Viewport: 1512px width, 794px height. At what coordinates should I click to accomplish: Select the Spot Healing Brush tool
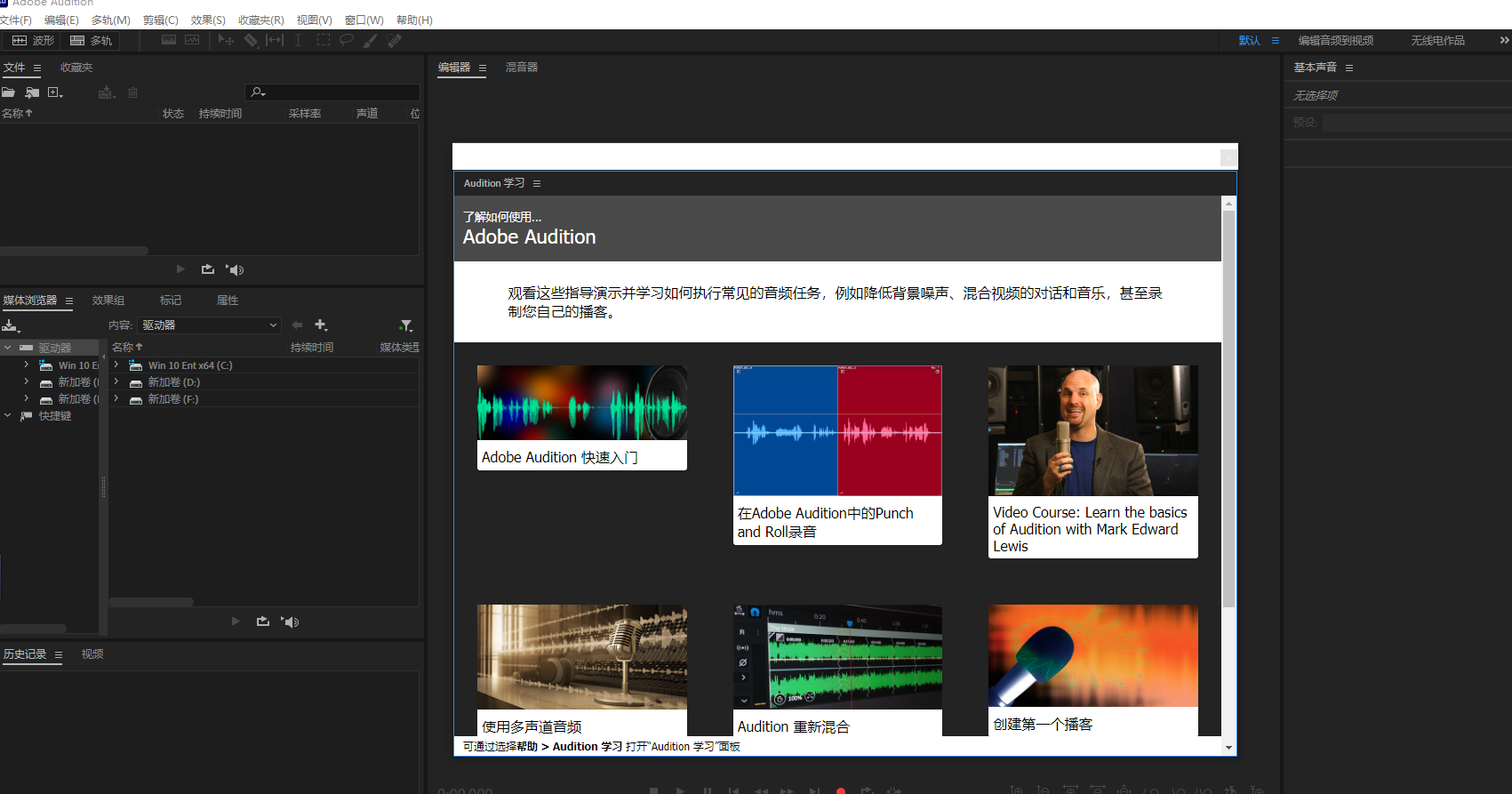point(395,40)
